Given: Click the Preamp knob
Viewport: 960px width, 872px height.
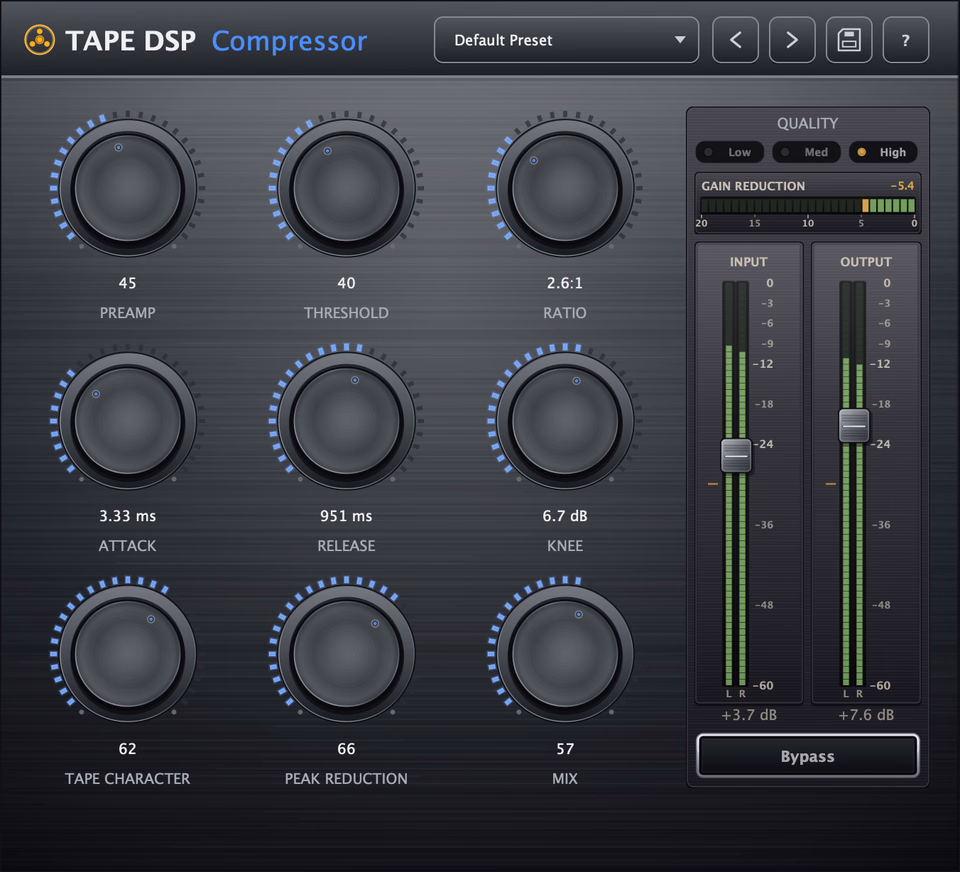Looking at the screenshot, I should 127,187.
